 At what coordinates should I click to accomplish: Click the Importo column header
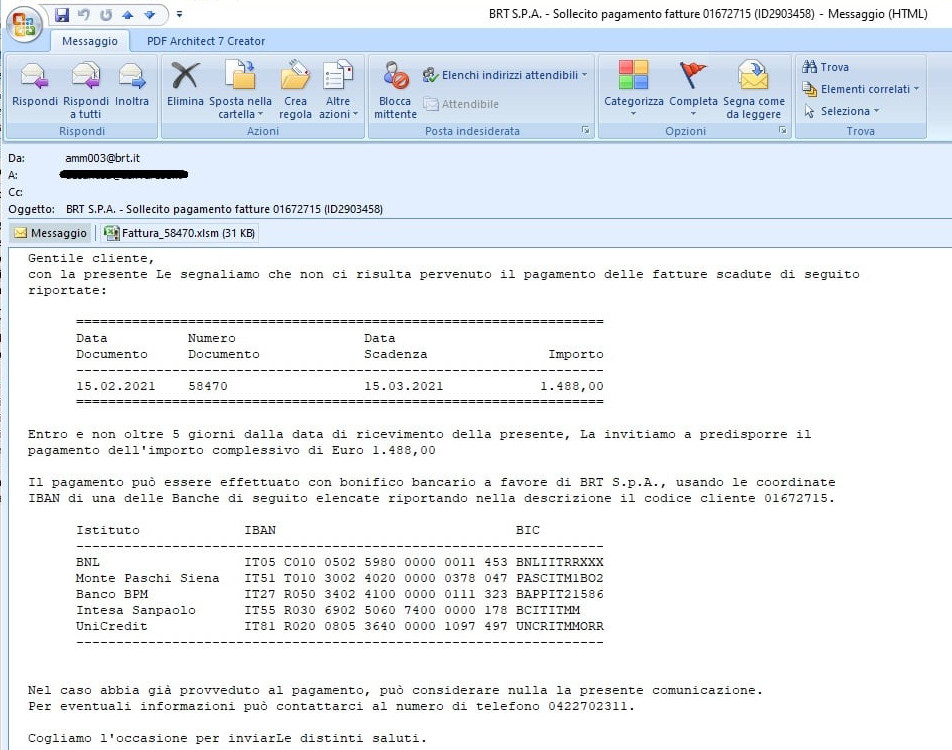[x=576, y=354]
